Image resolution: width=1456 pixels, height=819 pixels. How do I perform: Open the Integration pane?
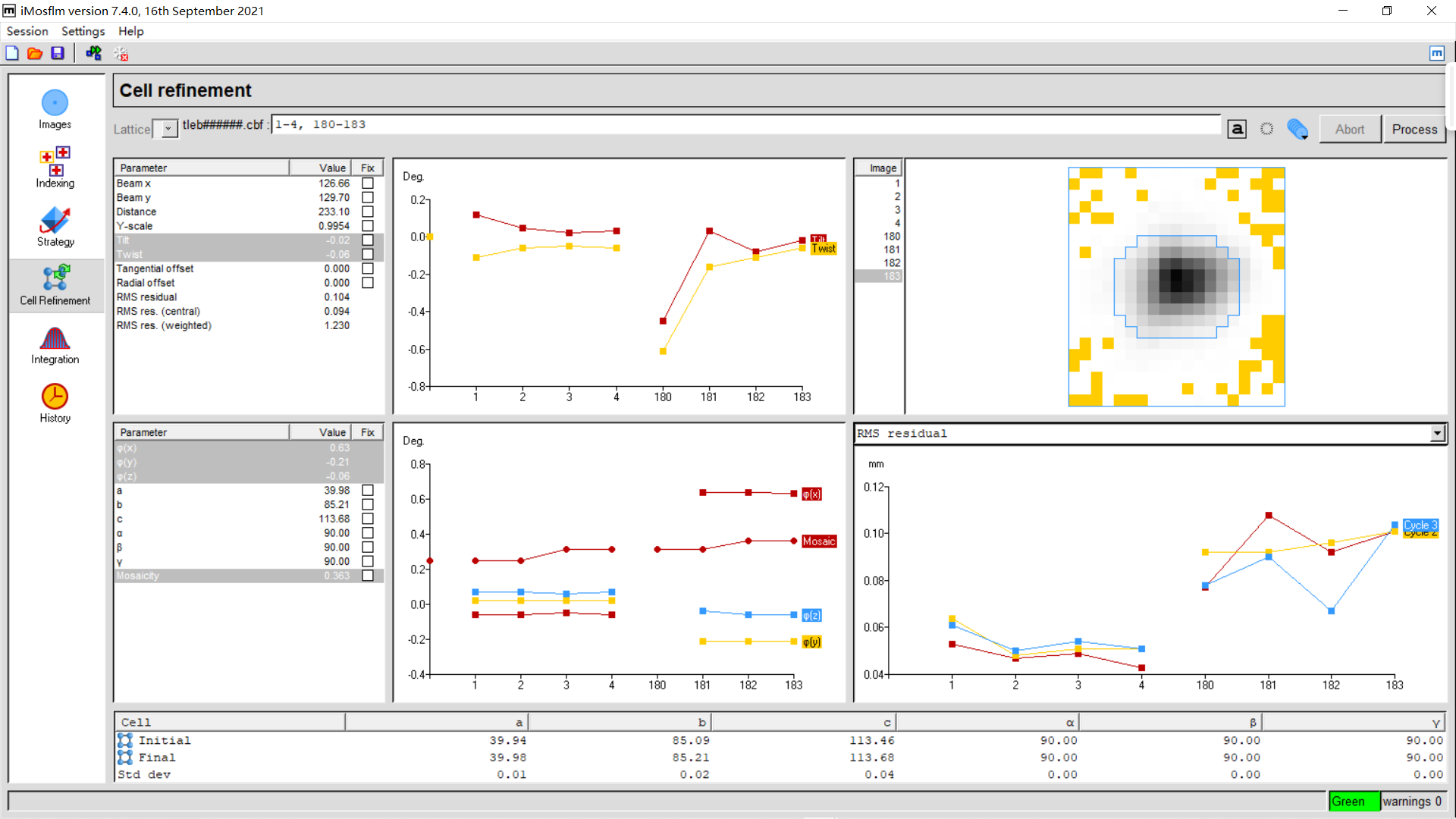coord(55,345)
